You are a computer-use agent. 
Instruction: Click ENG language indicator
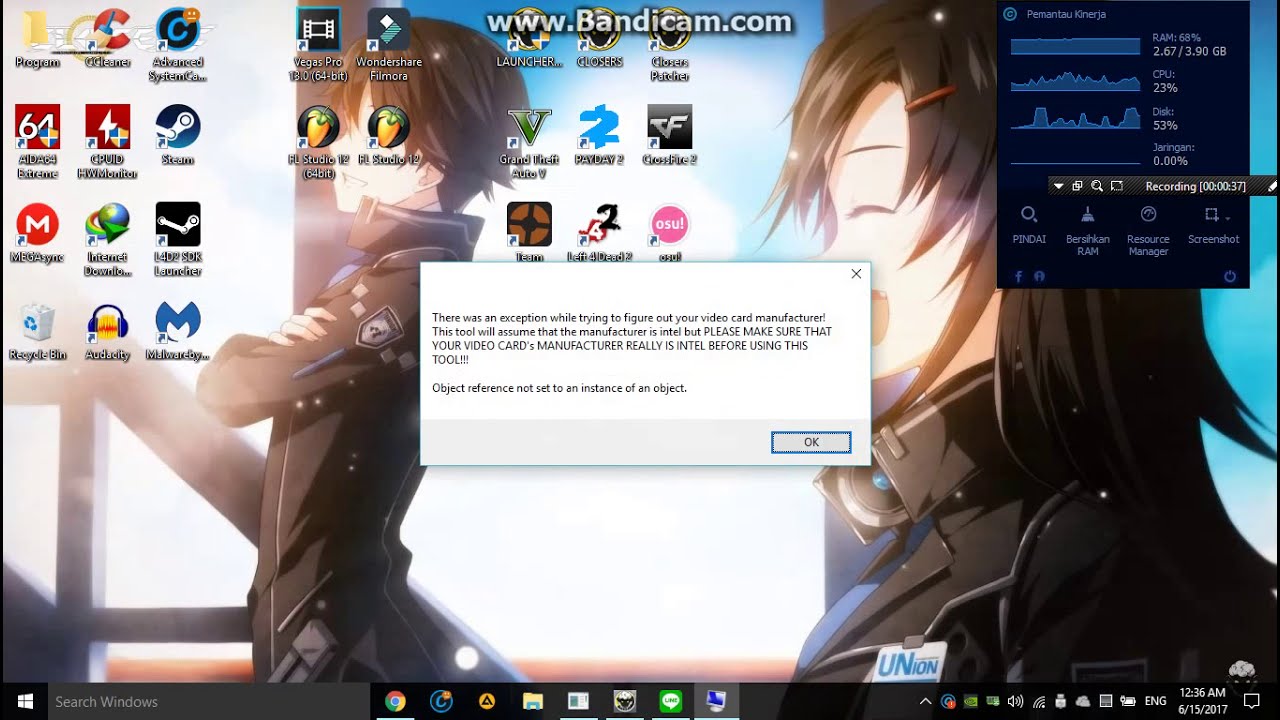point(1155,702)
